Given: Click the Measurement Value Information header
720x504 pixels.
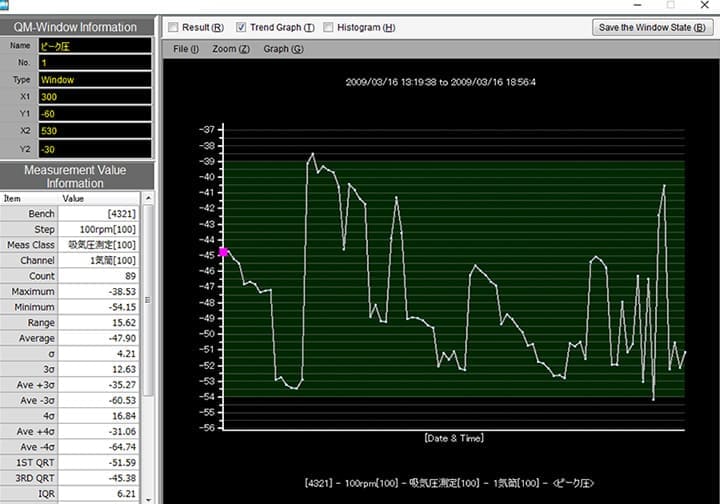Looking at the screenshot, I should [x=76, y=177].
